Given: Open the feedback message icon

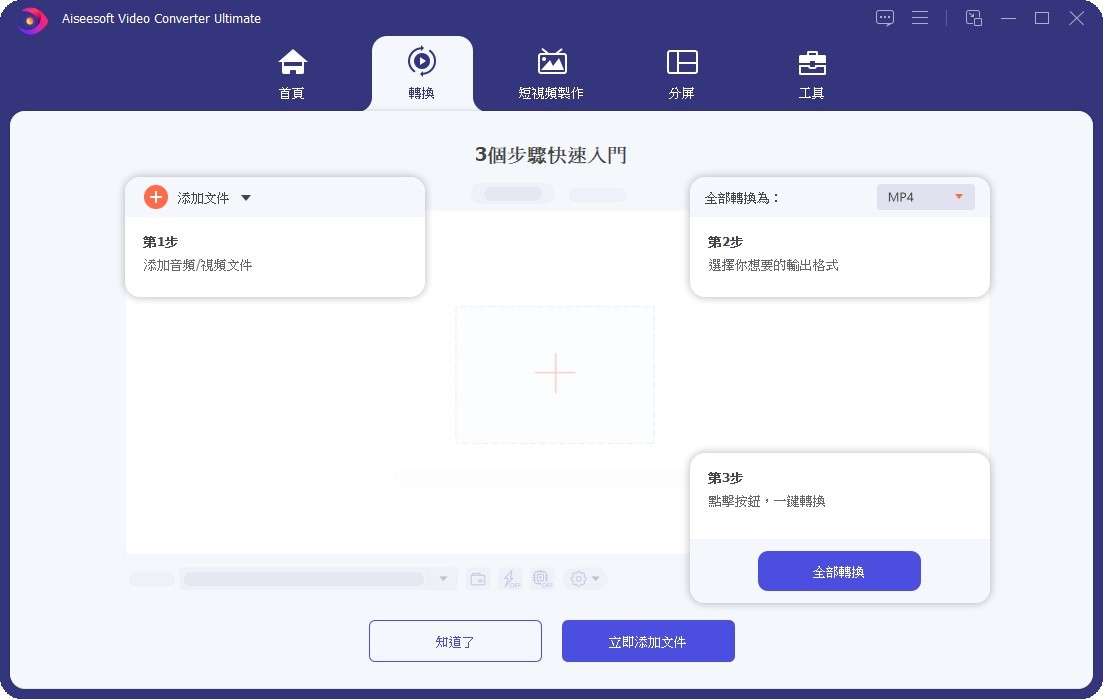Looking at the screenshot, I should click(x=885, y=18).
